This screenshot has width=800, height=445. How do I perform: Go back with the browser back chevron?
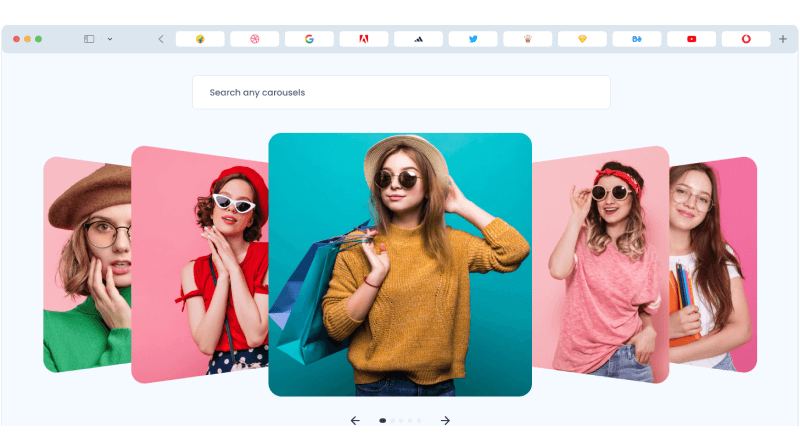click(x=161, y=39)
